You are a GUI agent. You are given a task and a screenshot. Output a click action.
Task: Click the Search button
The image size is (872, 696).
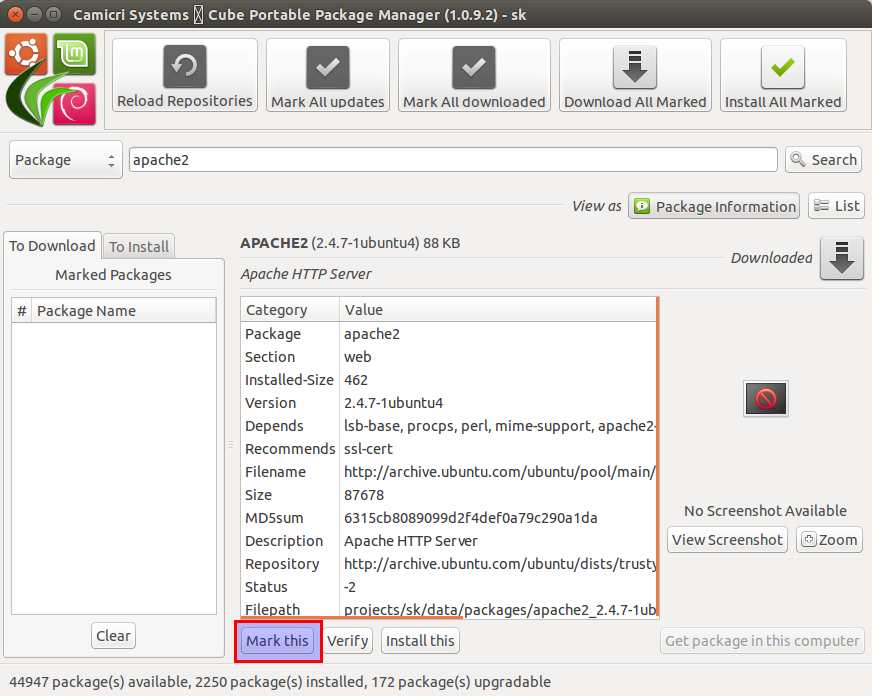pyautogui.click(x=824, y=160)
